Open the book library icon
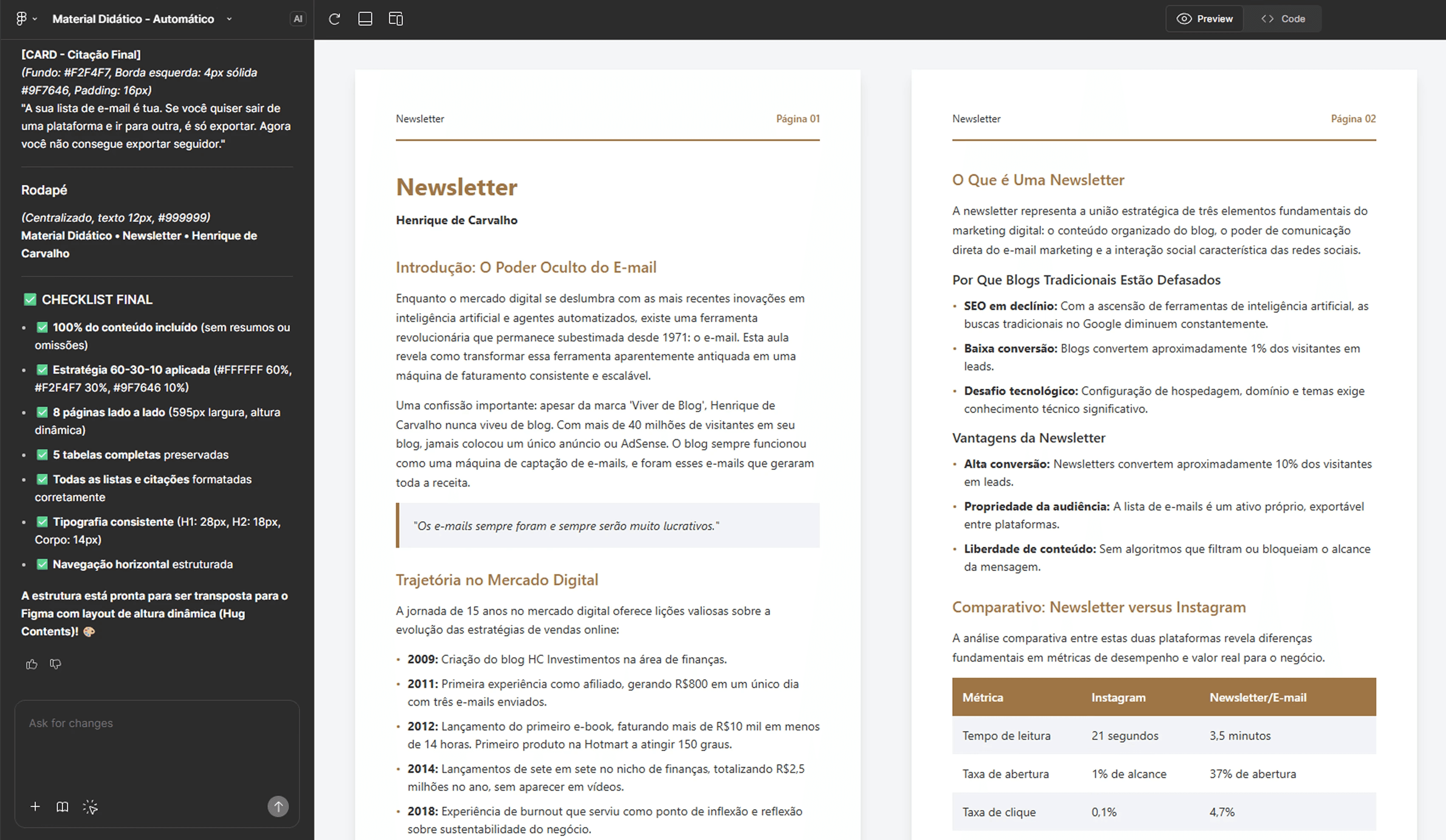Image resolution: width=1446 pixels, height=840 pixels. (x=62, y=807)
